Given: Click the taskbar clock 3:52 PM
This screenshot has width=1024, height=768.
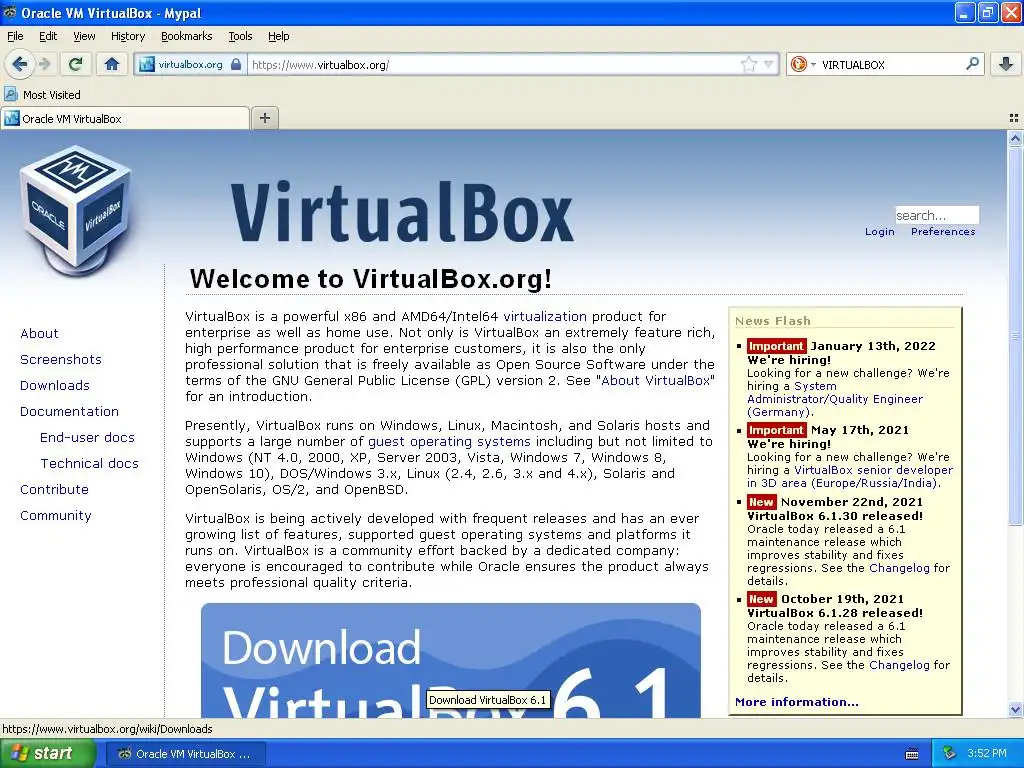Looking at the screenshot, I should 987,754.
